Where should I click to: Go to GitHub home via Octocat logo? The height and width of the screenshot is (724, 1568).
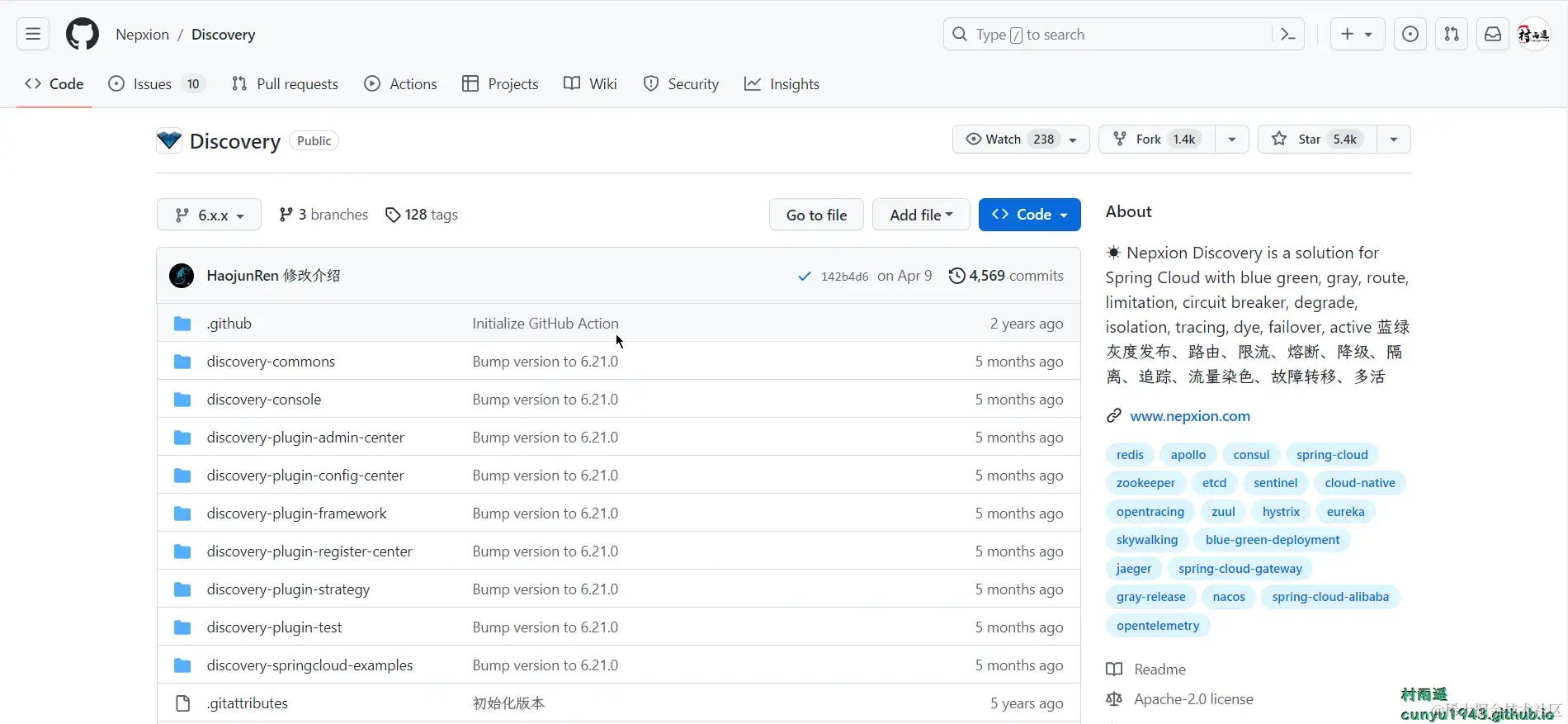(83, 34)
